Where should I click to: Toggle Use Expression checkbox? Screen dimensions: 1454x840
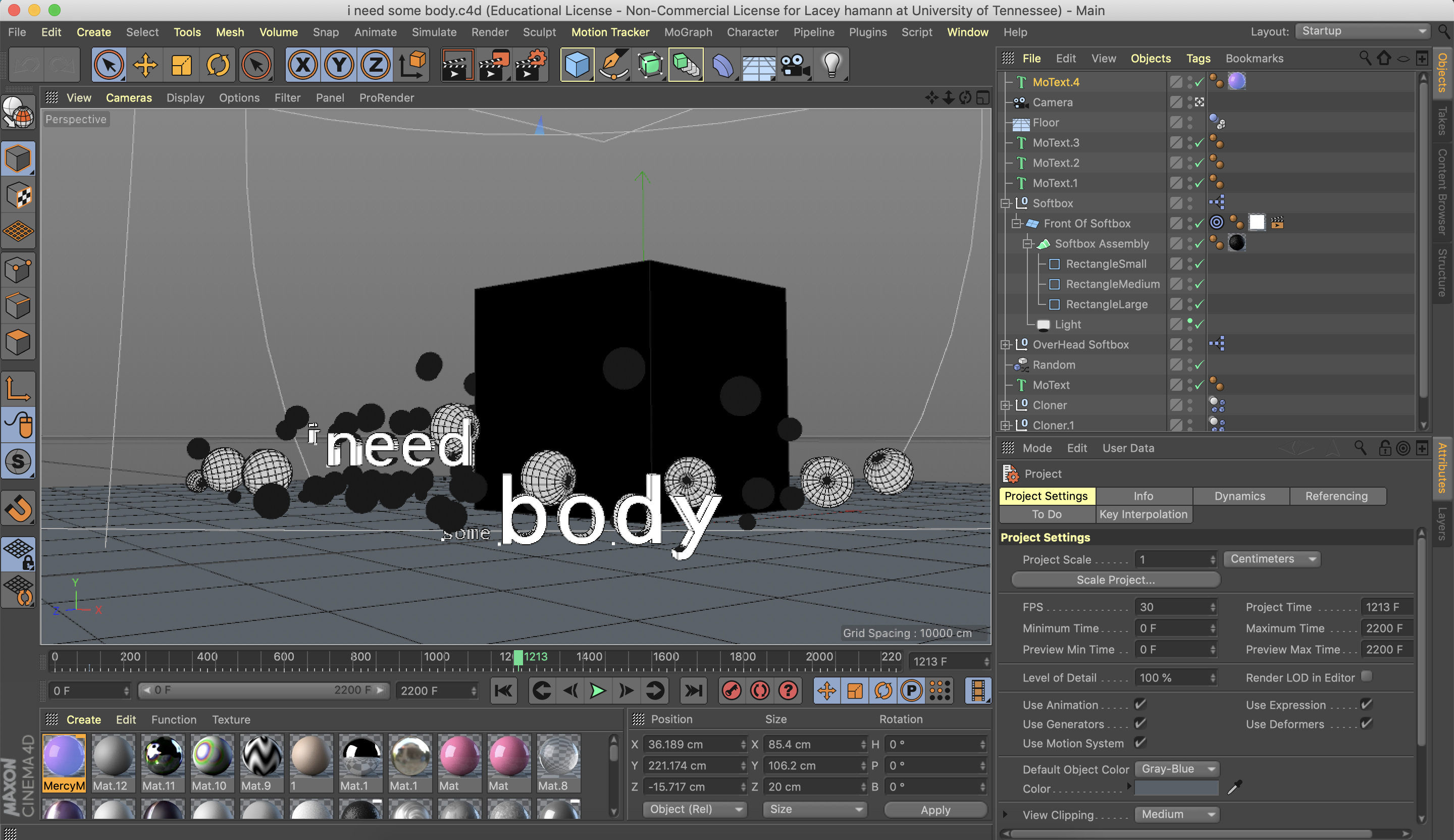[x=1366, y=704]
